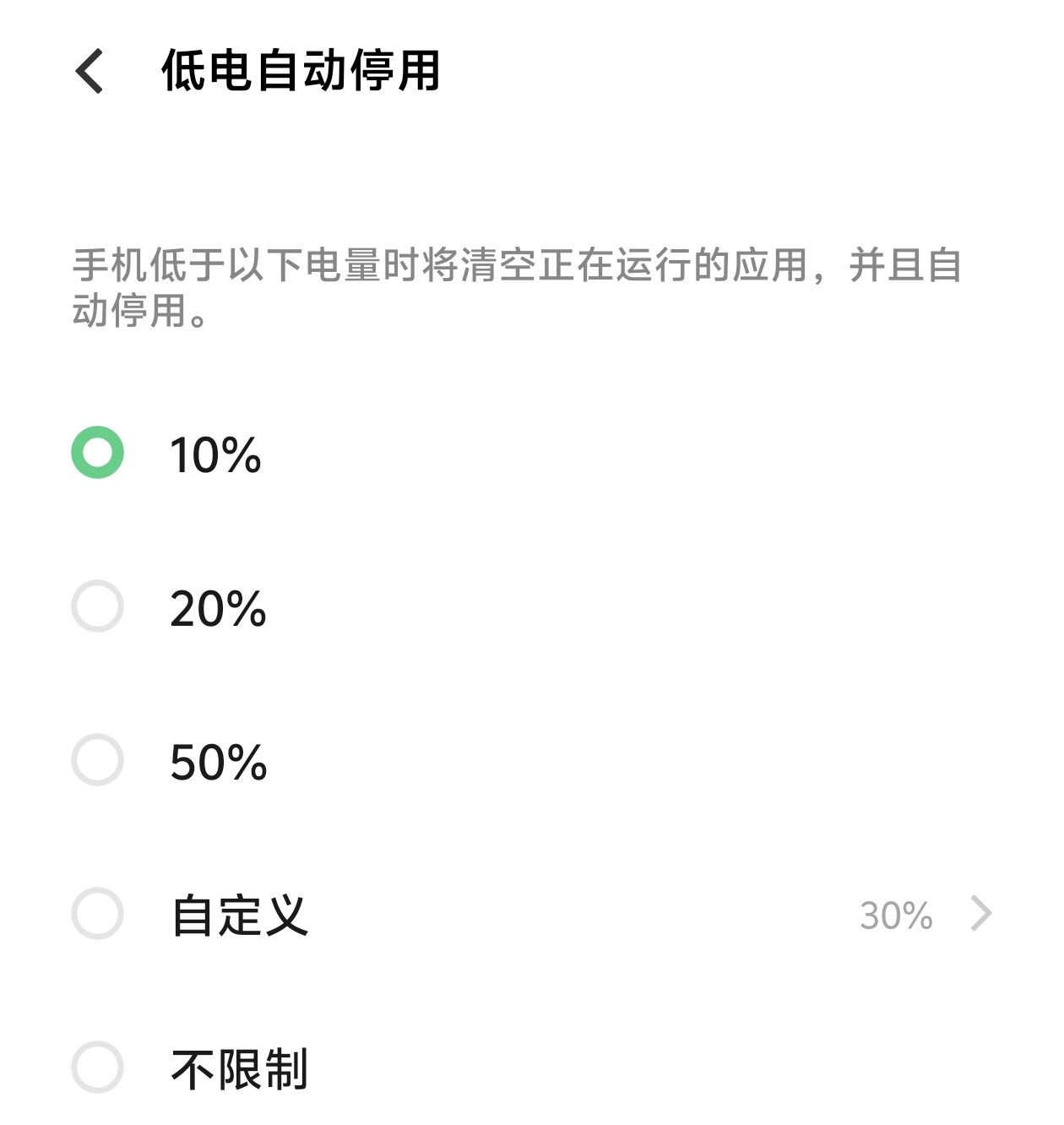Tap the 低电自动停用 page title
Image resolution: width=1064 pixels, height=1125 pixels.
[x=301, y=70]
